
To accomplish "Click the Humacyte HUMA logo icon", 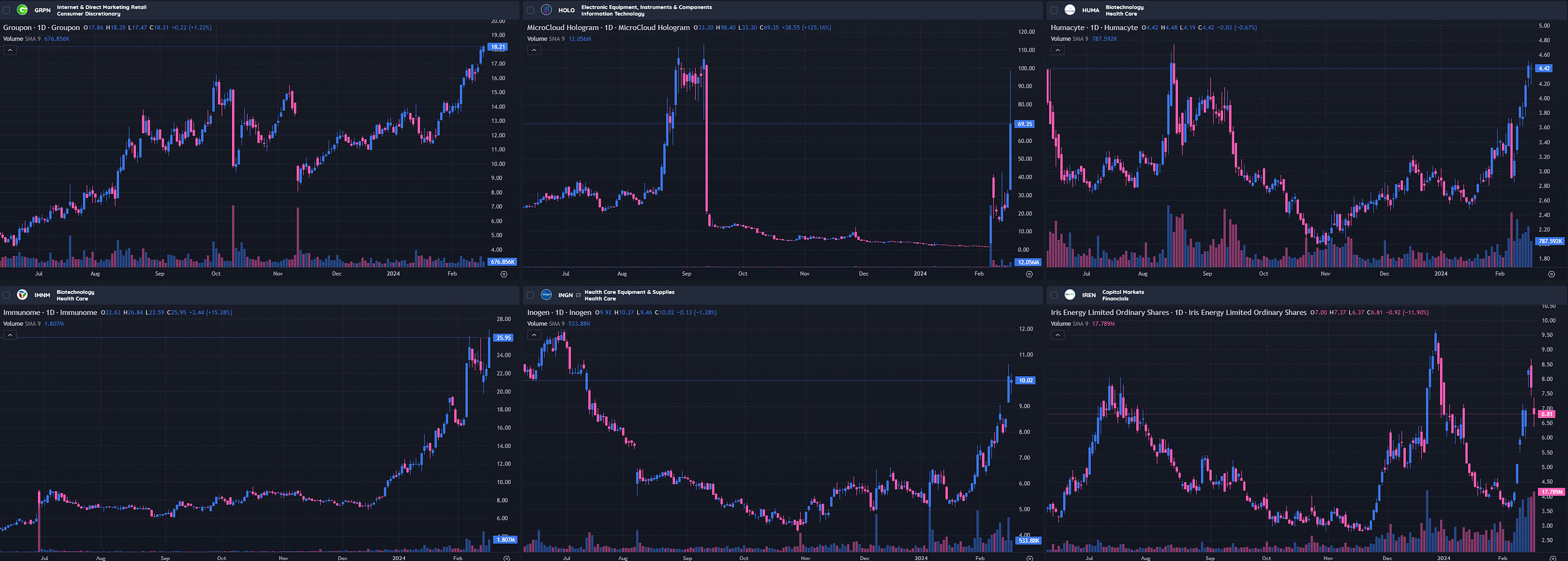I will click(1070, 10).
